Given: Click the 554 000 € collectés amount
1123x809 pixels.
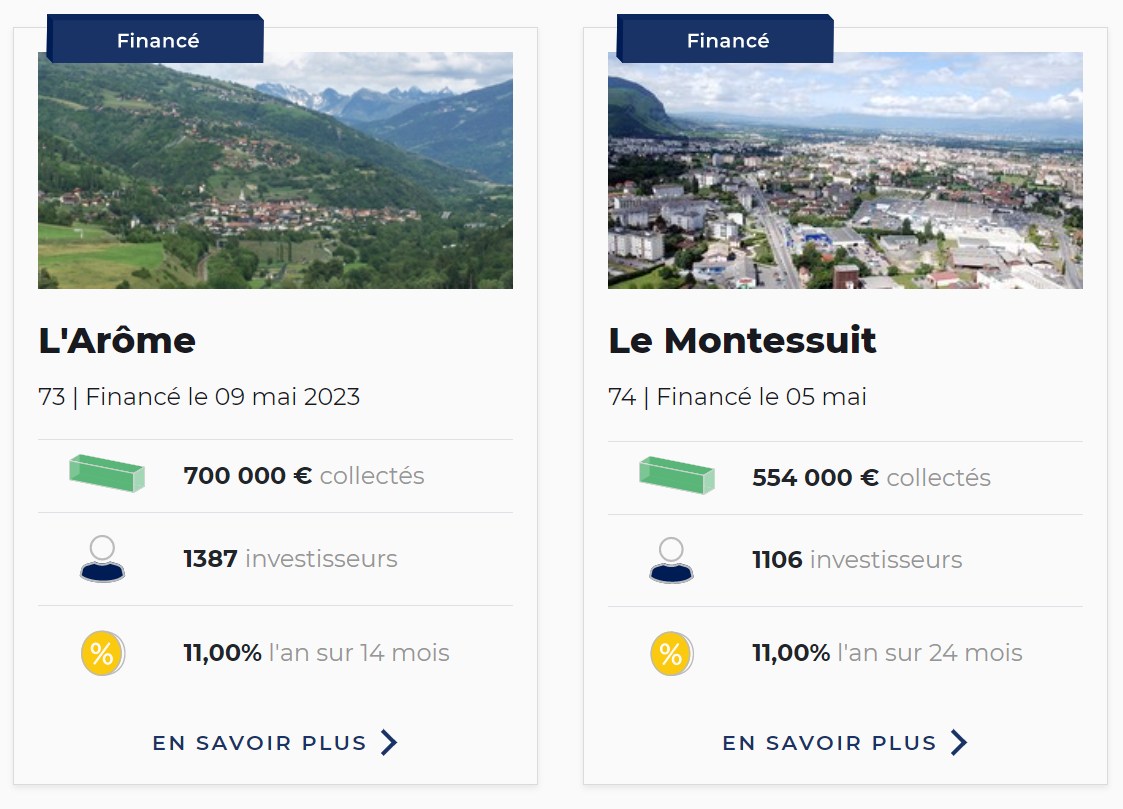Looking at the screenshot, I should tap(872, 478).
